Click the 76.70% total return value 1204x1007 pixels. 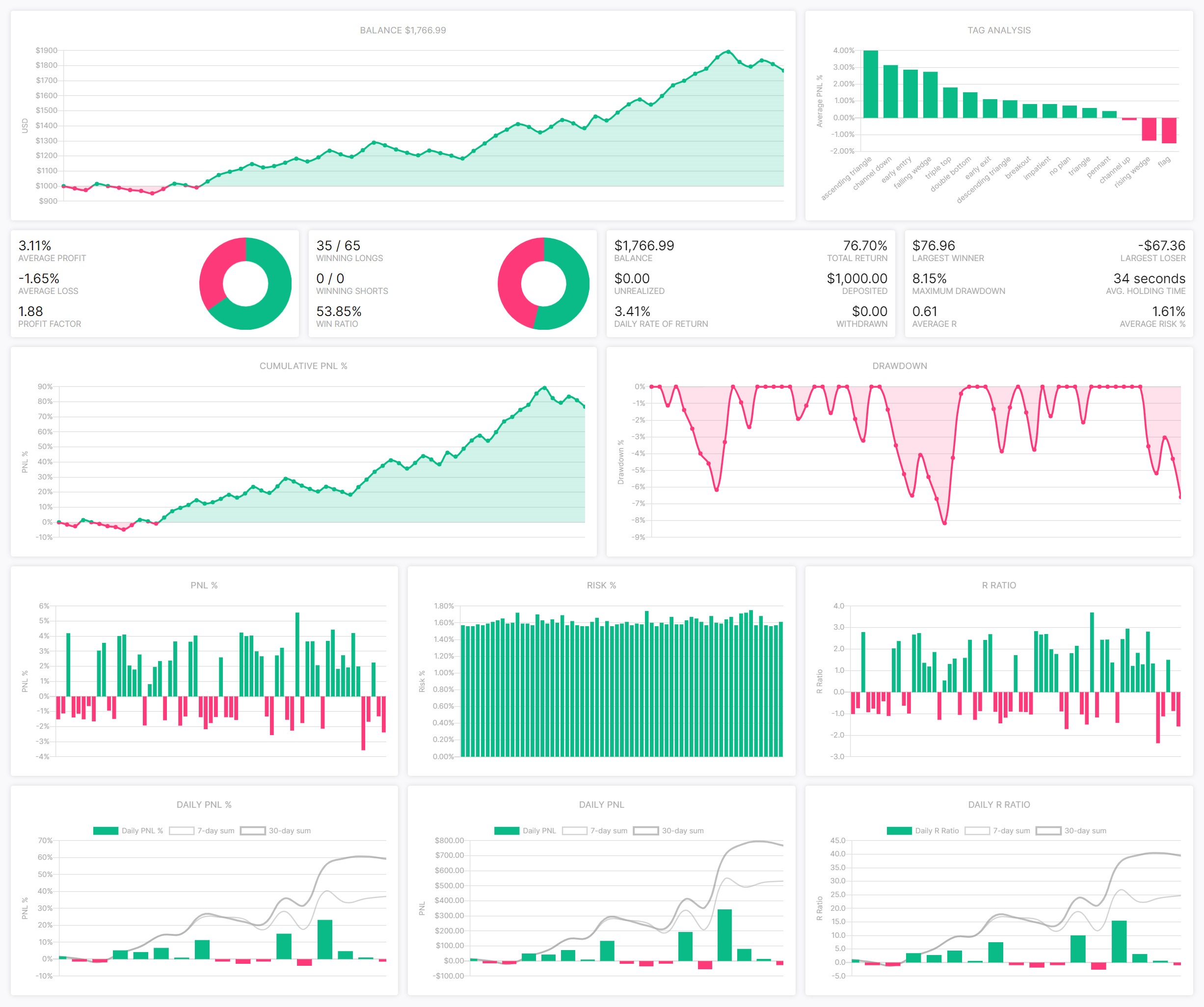point(864,246)
